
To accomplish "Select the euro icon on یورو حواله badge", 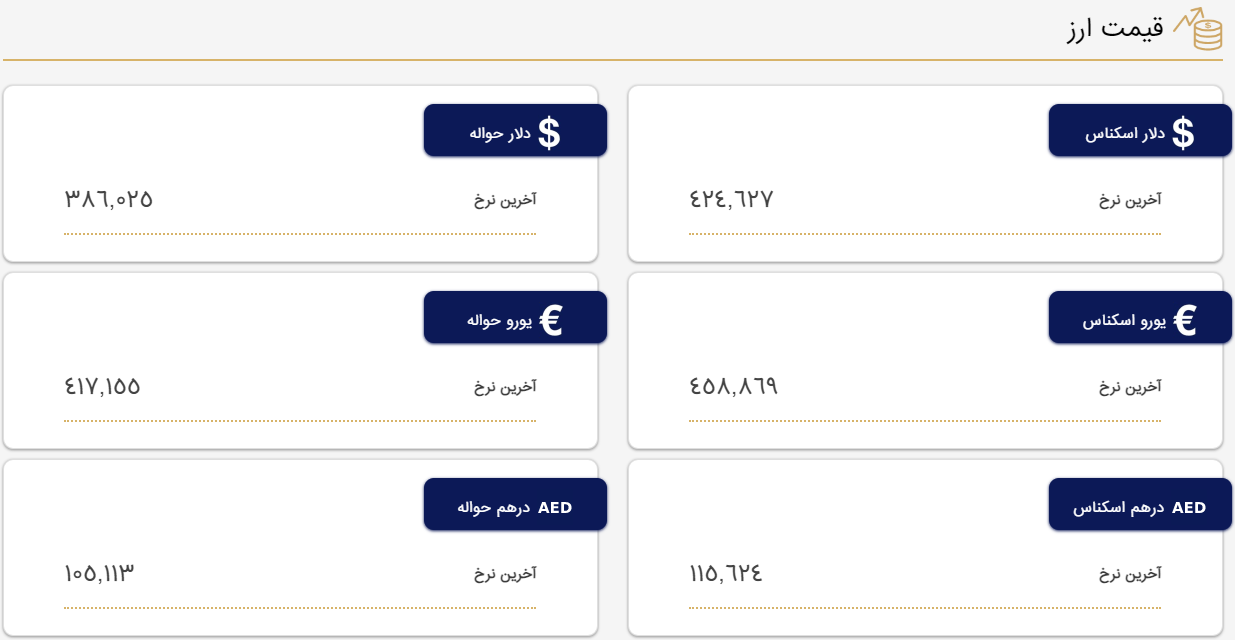I will pyautogui.click(x=549, y=317).
